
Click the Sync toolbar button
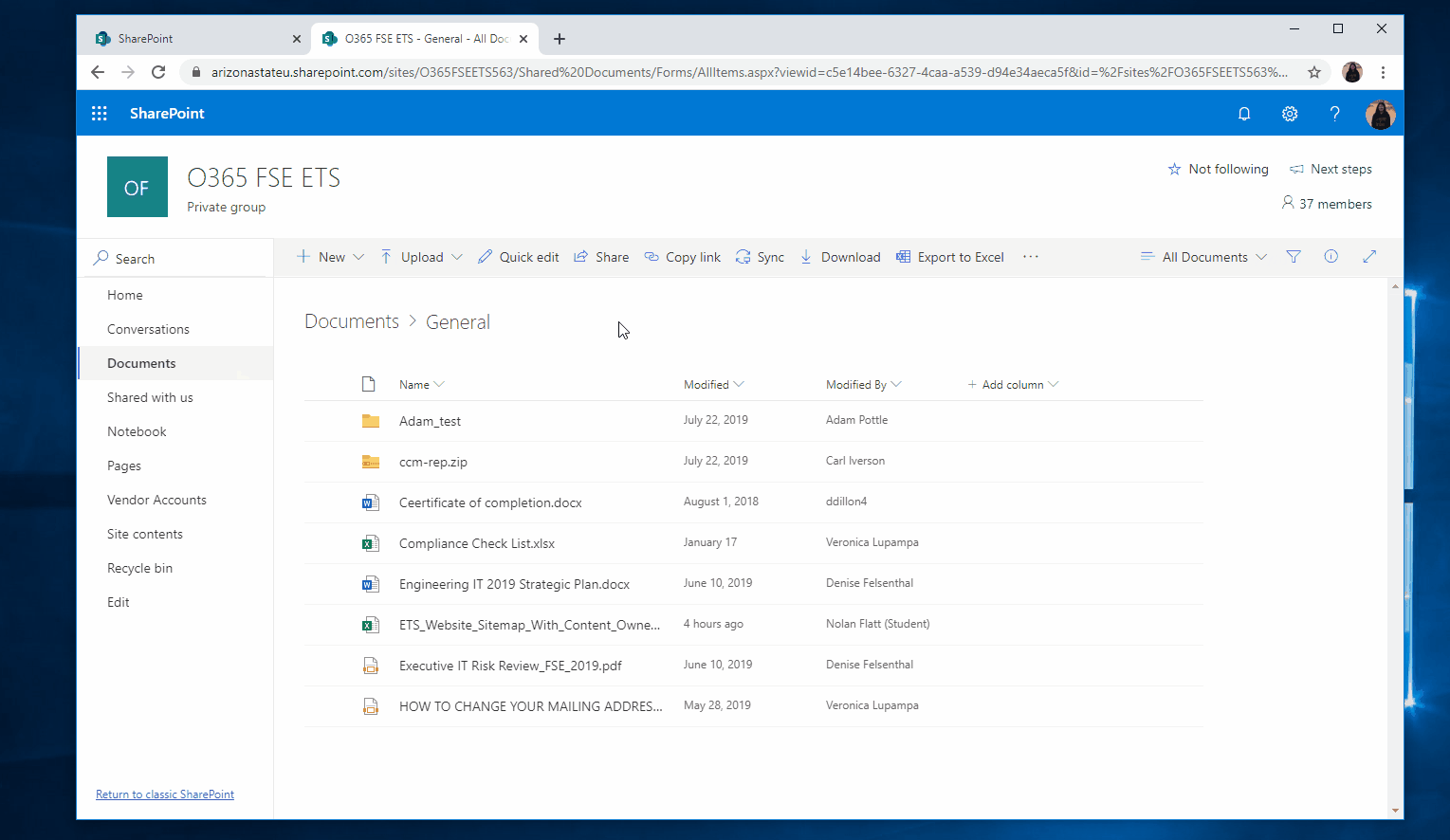click(760, 257)
